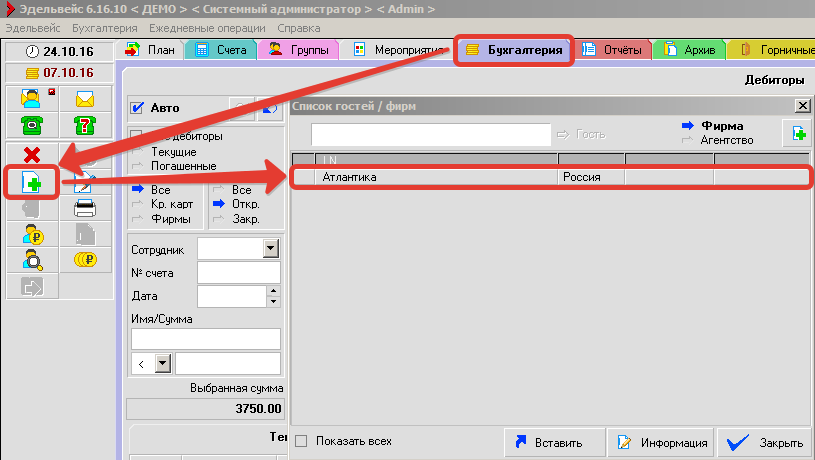Click add new firm icon in dialog
This screenshot has height=460, width=815.
(797, 134)
